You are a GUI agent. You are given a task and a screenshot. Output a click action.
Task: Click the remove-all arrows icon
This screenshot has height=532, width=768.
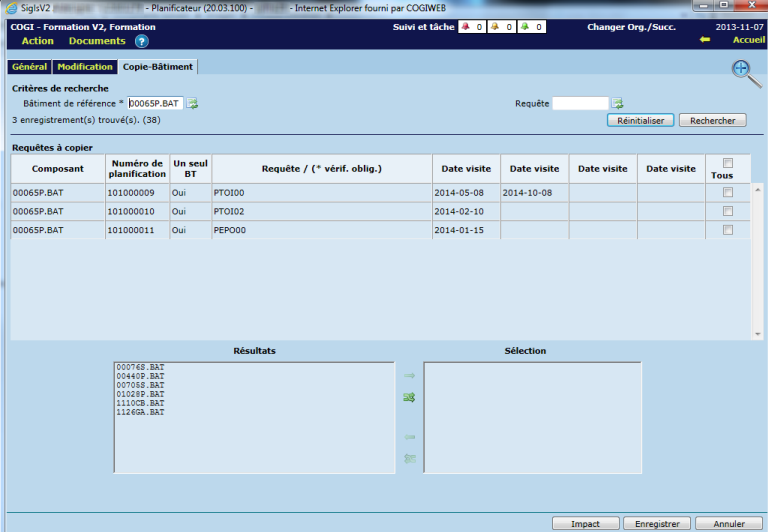click(409, 458)
